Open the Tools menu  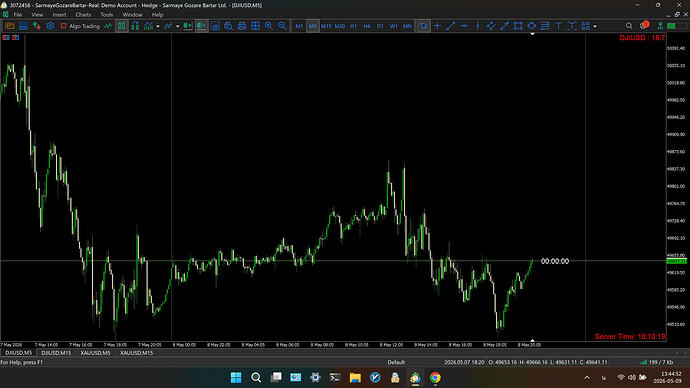coord(106,15)
